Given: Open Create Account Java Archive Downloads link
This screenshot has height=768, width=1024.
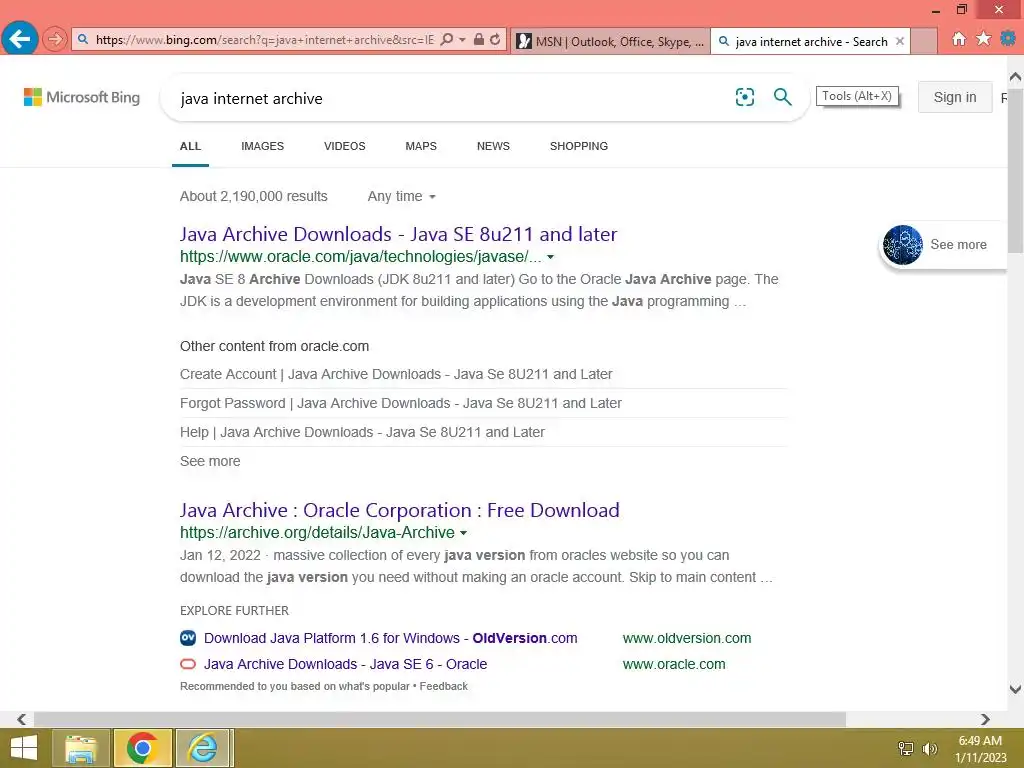Looking at the screenshot, I should pyautogui.click(x=396, y=374).
